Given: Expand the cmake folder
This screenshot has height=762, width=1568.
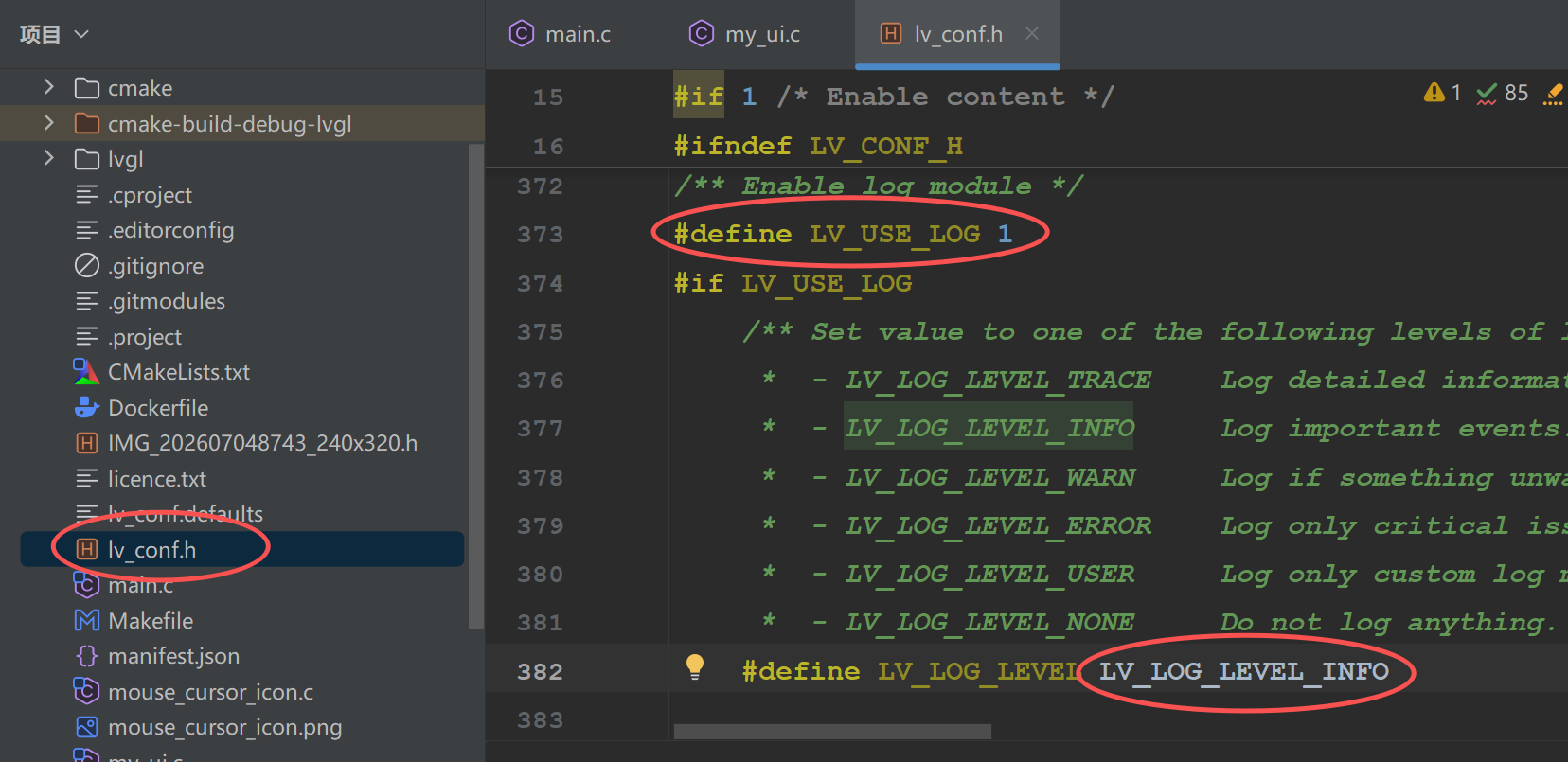Looking at the screenshot, I should 49,87.
